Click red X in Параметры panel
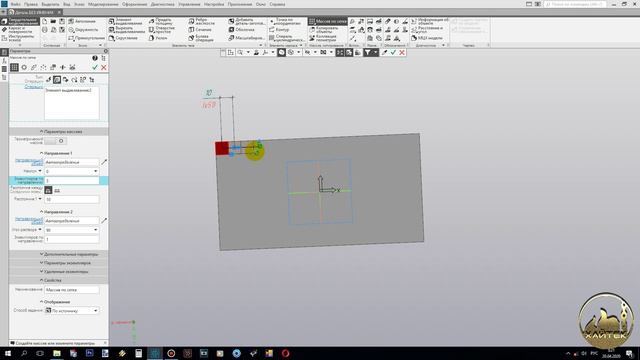Viewport: 640px width, 360px height. click(104, 67)
